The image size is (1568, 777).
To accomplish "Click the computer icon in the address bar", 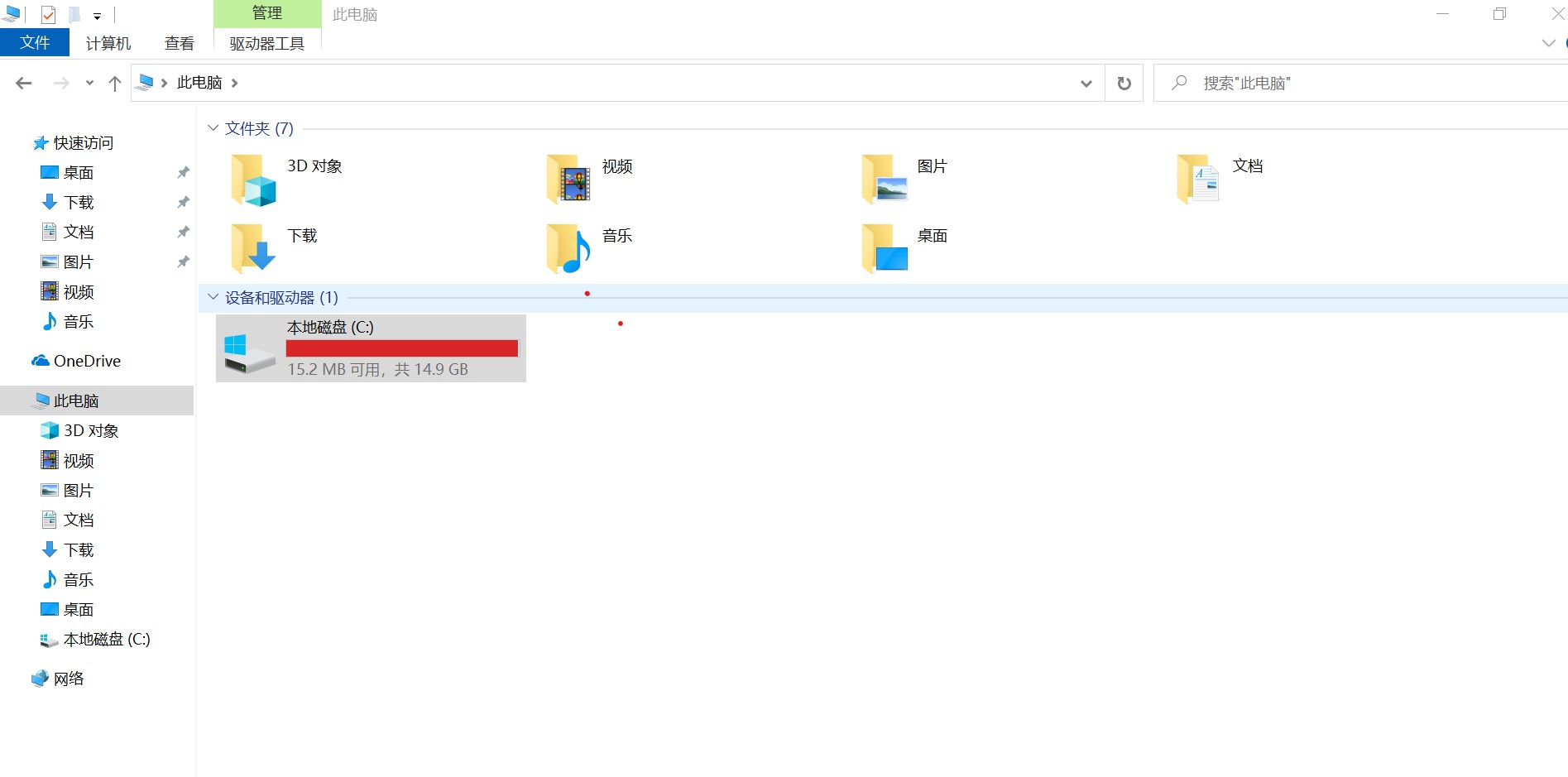I will [146, 82].
